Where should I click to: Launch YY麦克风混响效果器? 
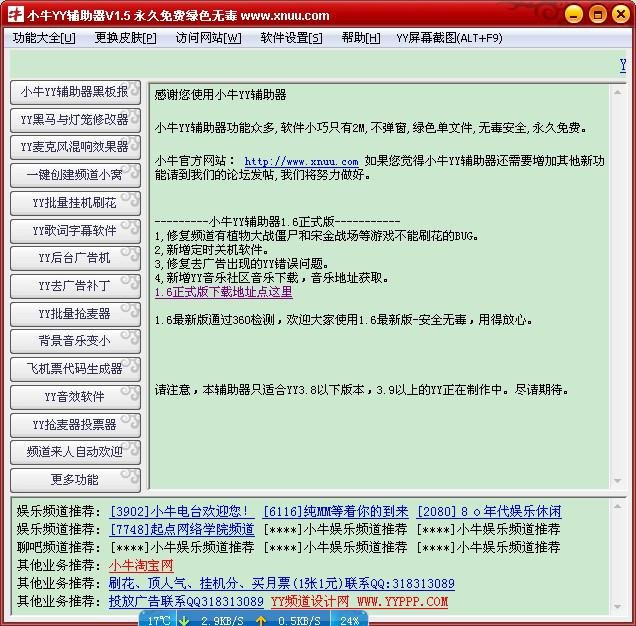75,147
